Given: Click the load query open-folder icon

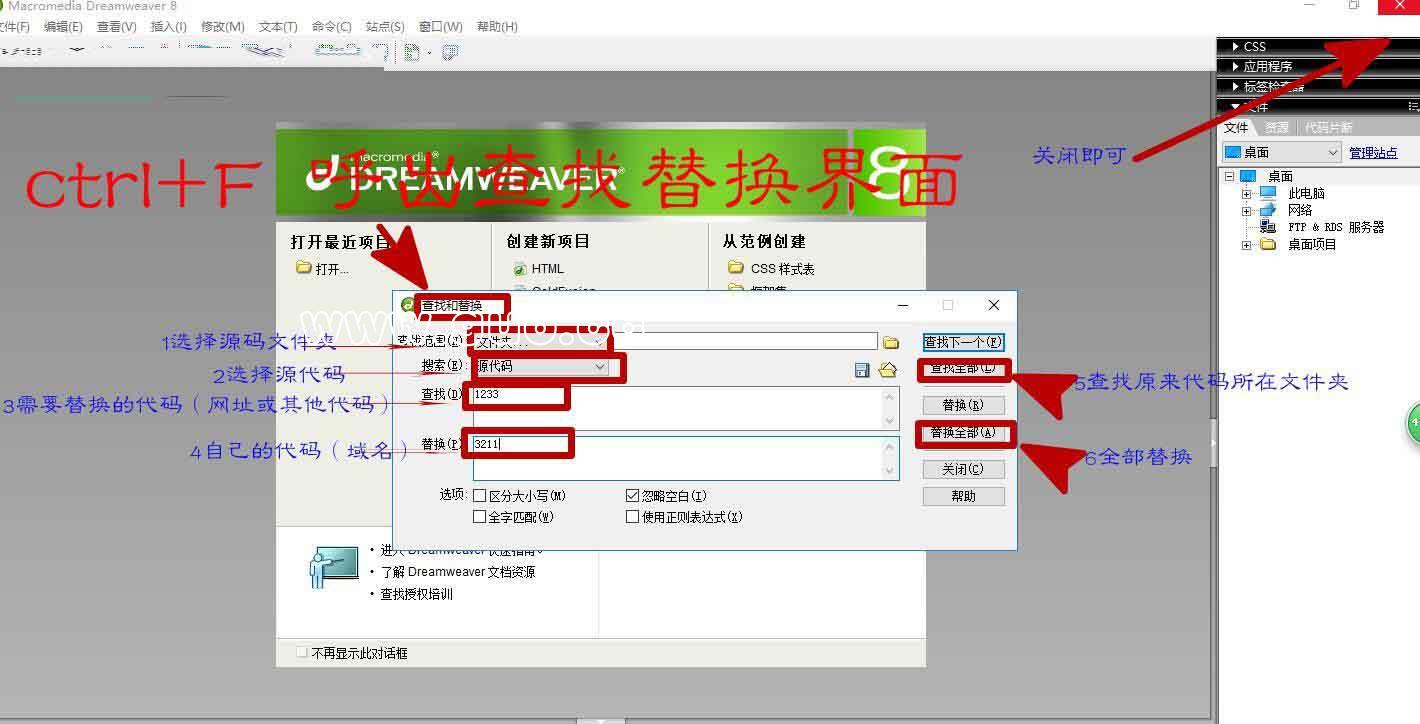Looking at the screenshot, I should 887,370.
